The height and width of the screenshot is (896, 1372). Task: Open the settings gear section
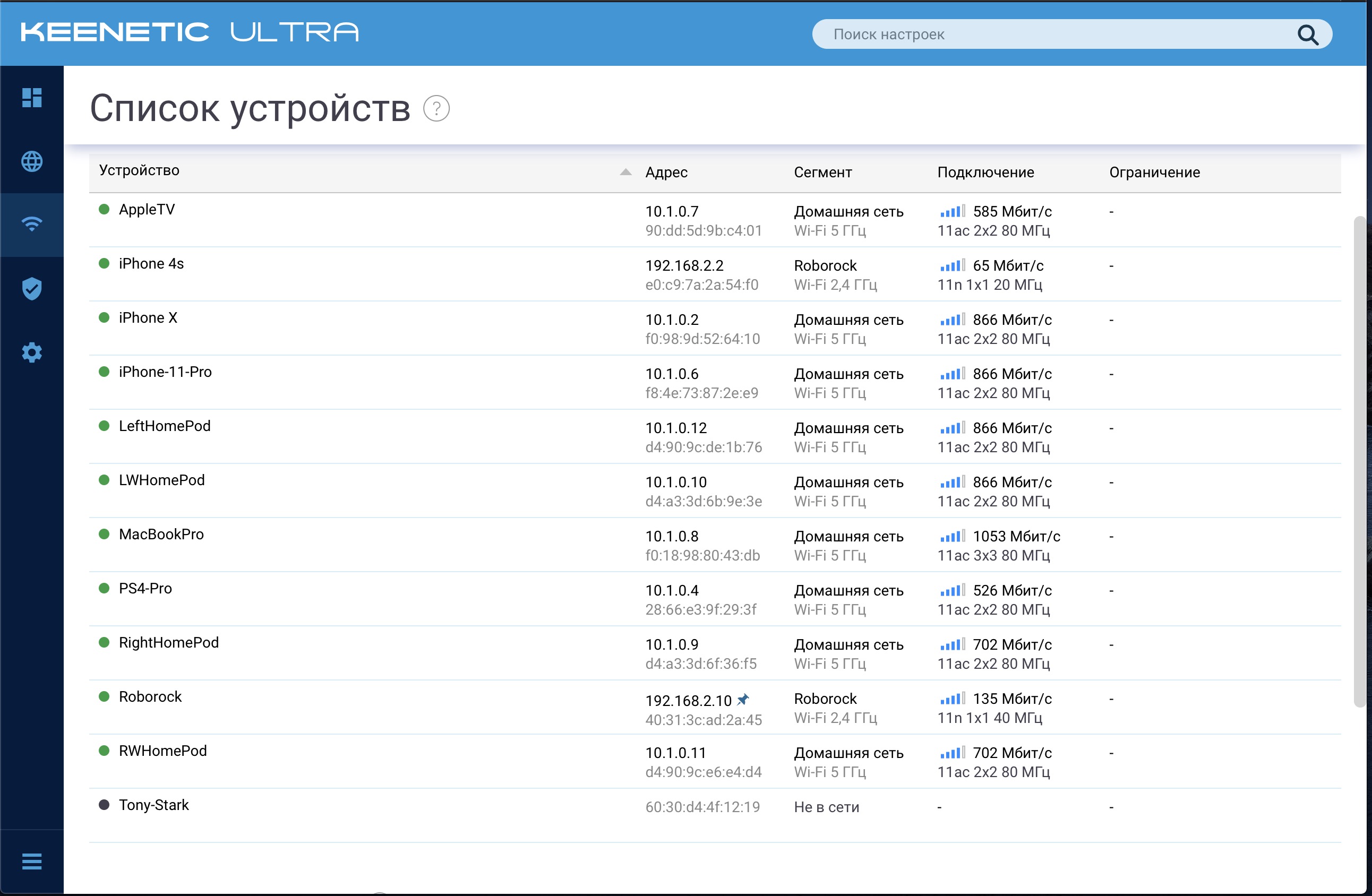point(32,352)
